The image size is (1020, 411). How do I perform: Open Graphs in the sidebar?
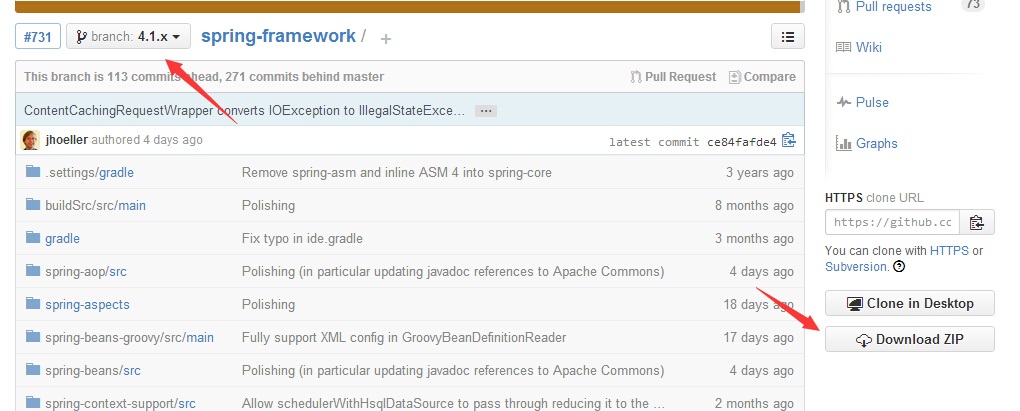[876, 144]
